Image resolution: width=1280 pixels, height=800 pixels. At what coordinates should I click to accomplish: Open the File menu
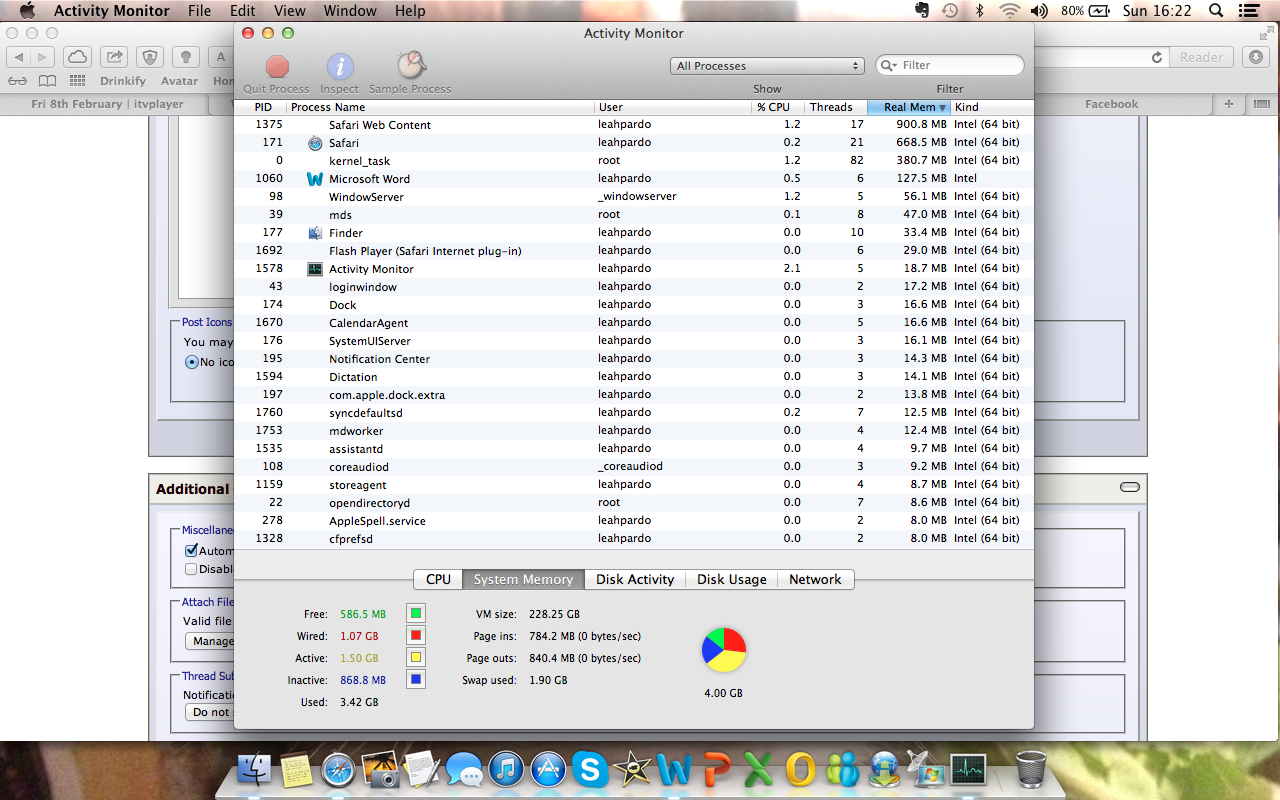click(x=200, y=11)
